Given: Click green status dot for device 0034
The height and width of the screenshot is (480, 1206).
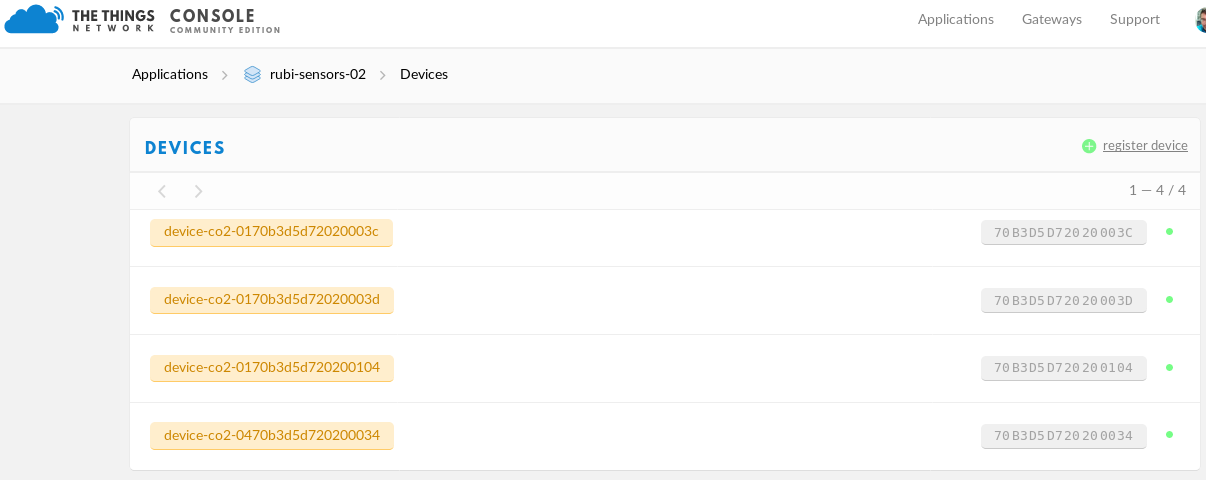Looking at the screenshot, I should point(1169,435).
